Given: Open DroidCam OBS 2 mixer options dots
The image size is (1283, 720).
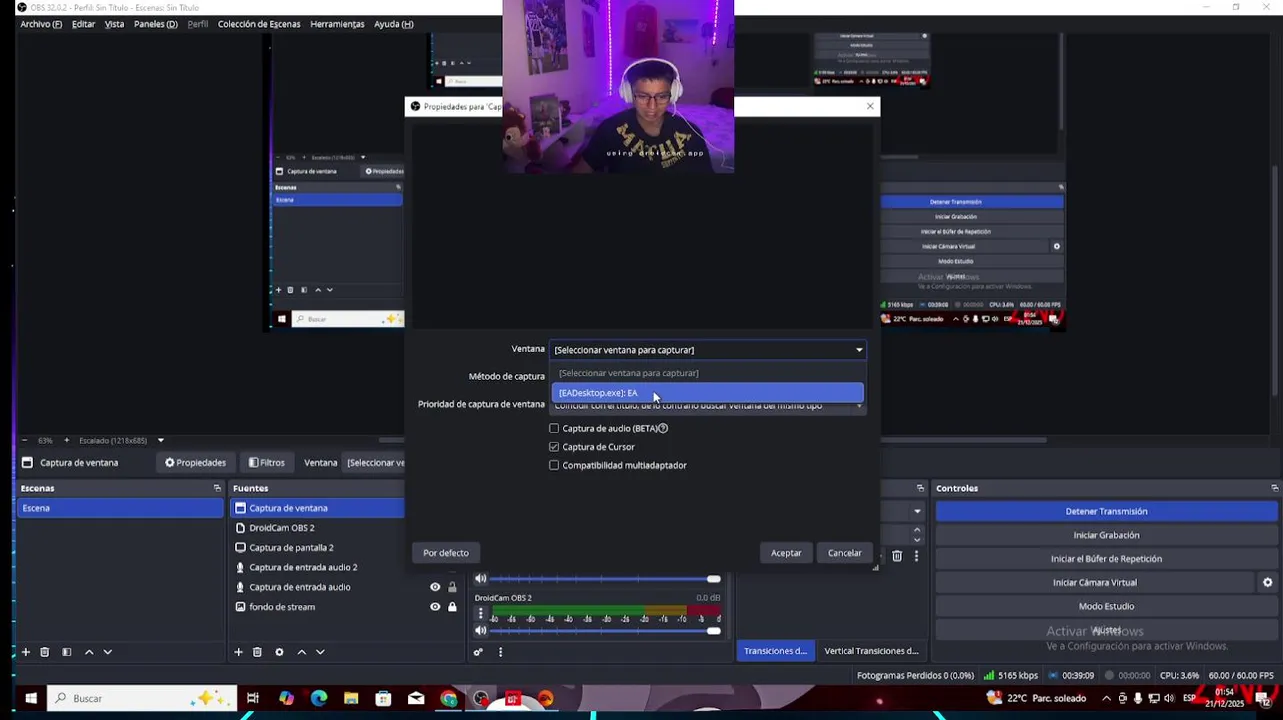Looking at the screenshot, I should [x=480, y=613].
